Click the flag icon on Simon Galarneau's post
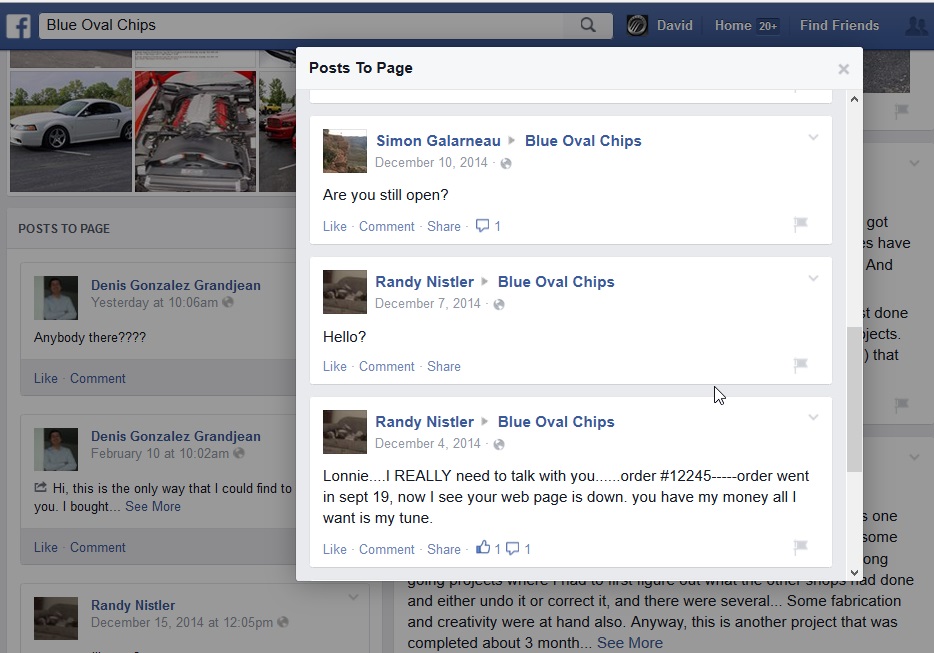Image resolution: width=934 pixels, height=653 pixels. (801, 224)
